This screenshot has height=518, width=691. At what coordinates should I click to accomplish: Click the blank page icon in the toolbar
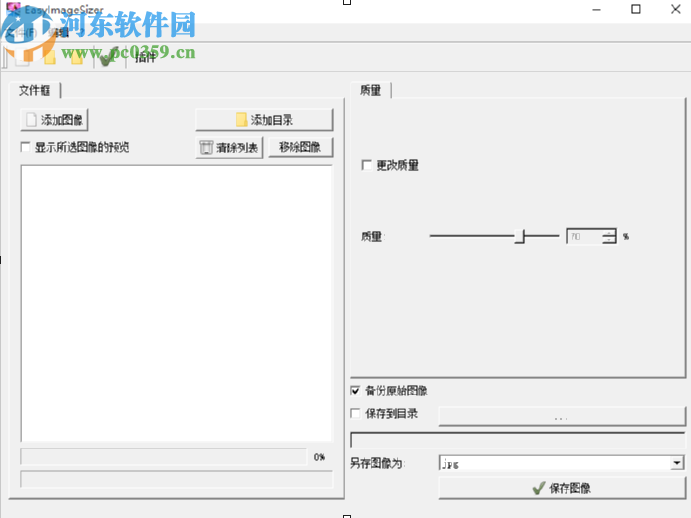[22, 58]
